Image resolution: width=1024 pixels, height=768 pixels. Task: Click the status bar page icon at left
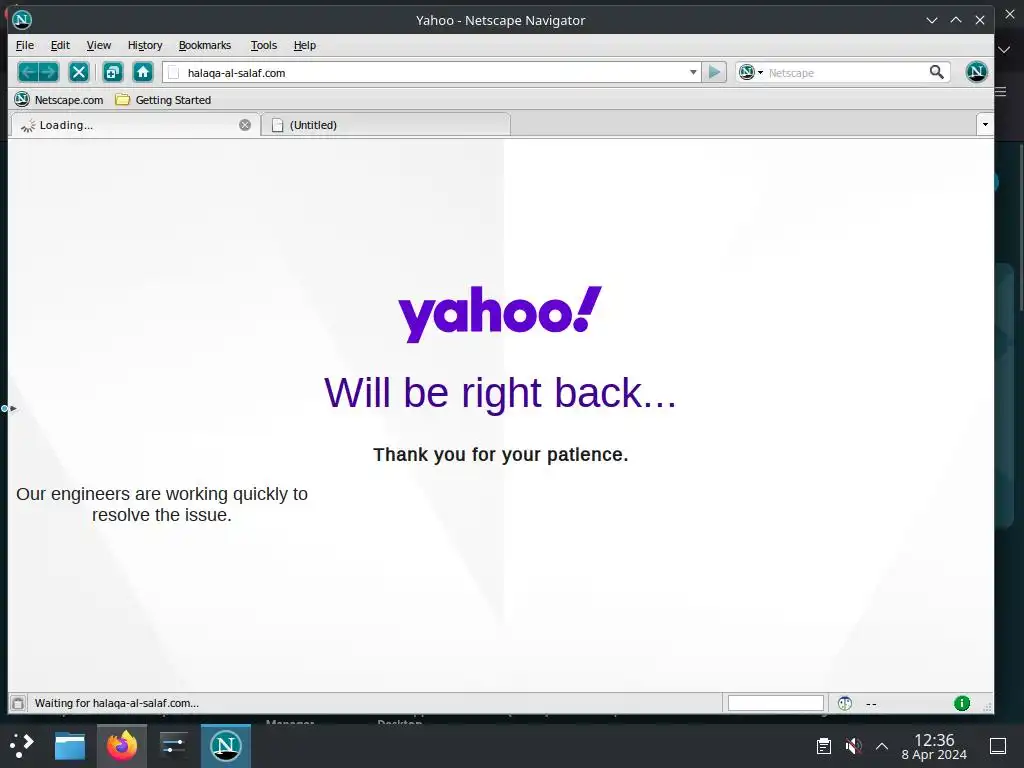[x=18, y=703]
